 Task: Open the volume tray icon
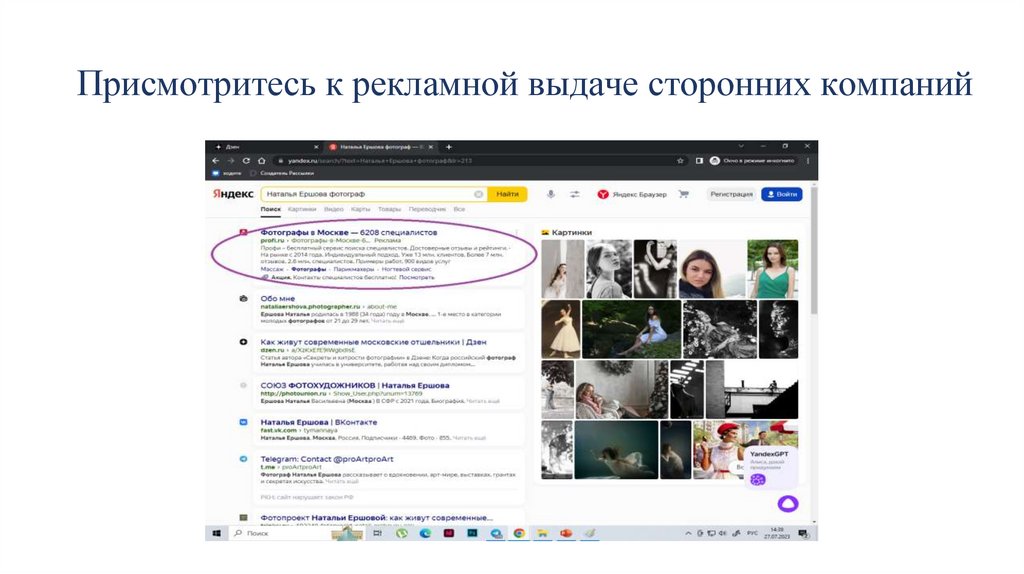tap(723, 534)
